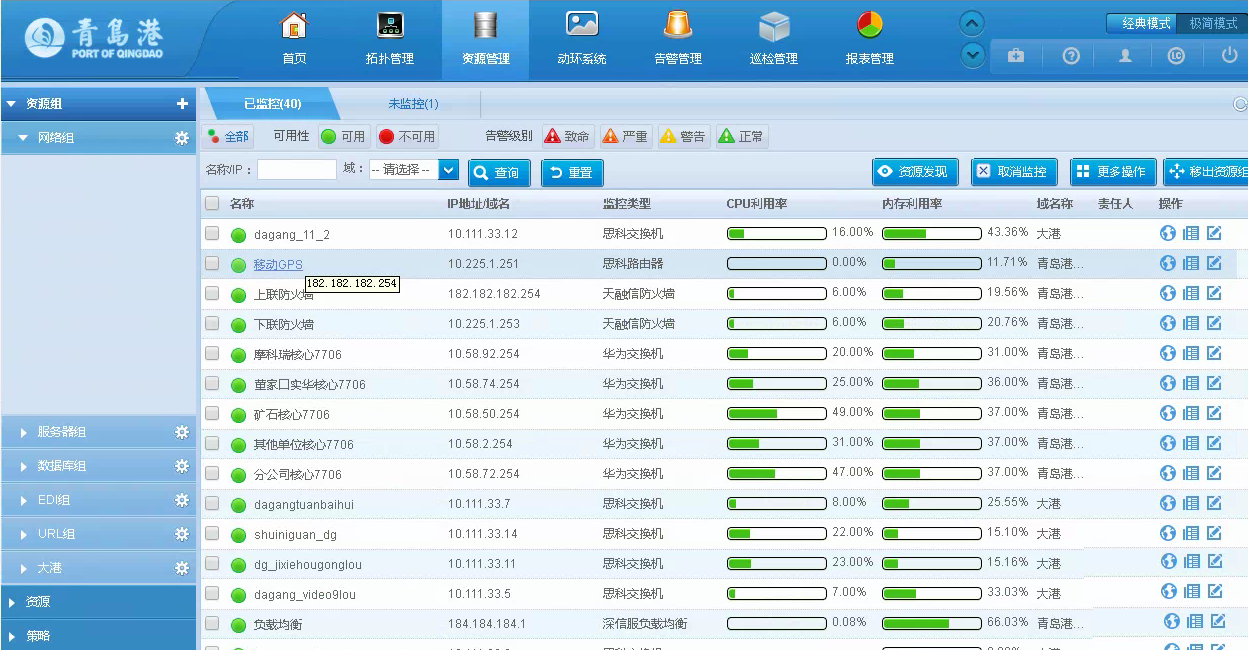
Task: Add a new group with plus icon
Action: tap(182, 104)
